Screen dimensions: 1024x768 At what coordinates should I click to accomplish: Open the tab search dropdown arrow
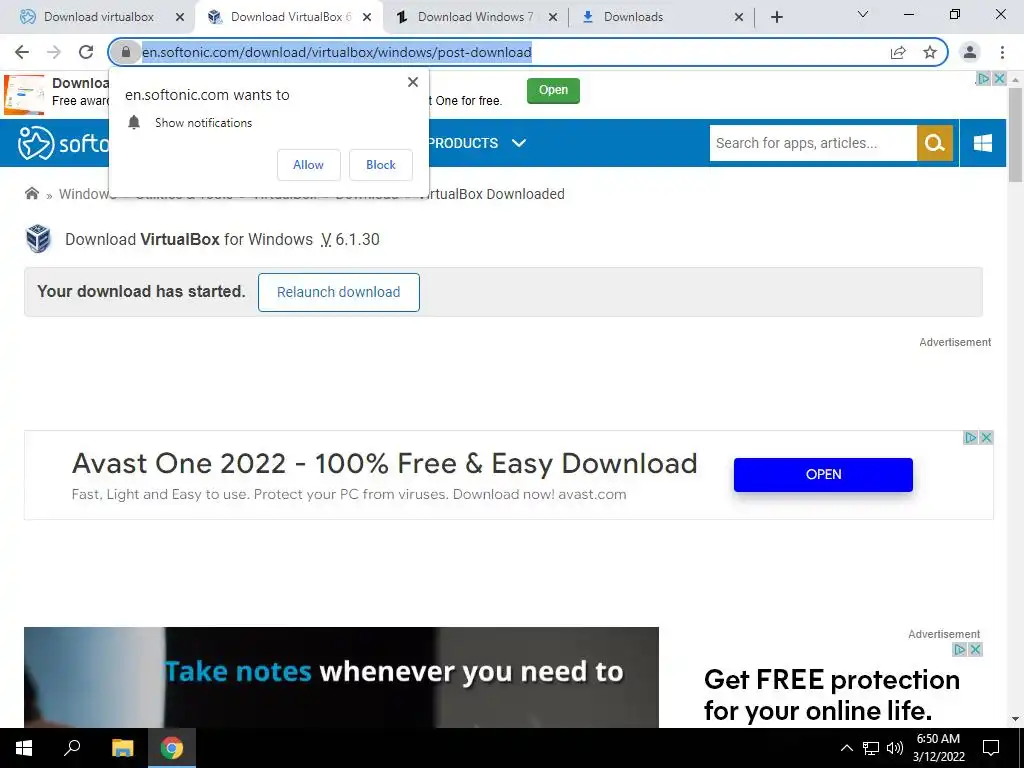pos(863,14)
